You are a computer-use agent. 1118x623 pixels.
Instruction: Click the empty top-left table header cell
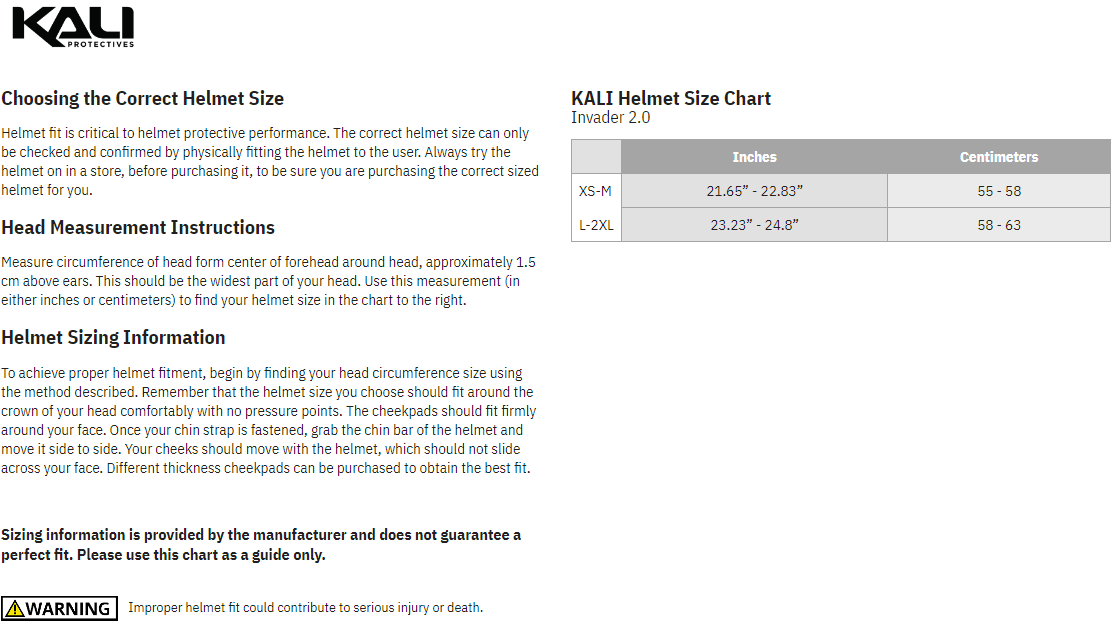(596, 157)
